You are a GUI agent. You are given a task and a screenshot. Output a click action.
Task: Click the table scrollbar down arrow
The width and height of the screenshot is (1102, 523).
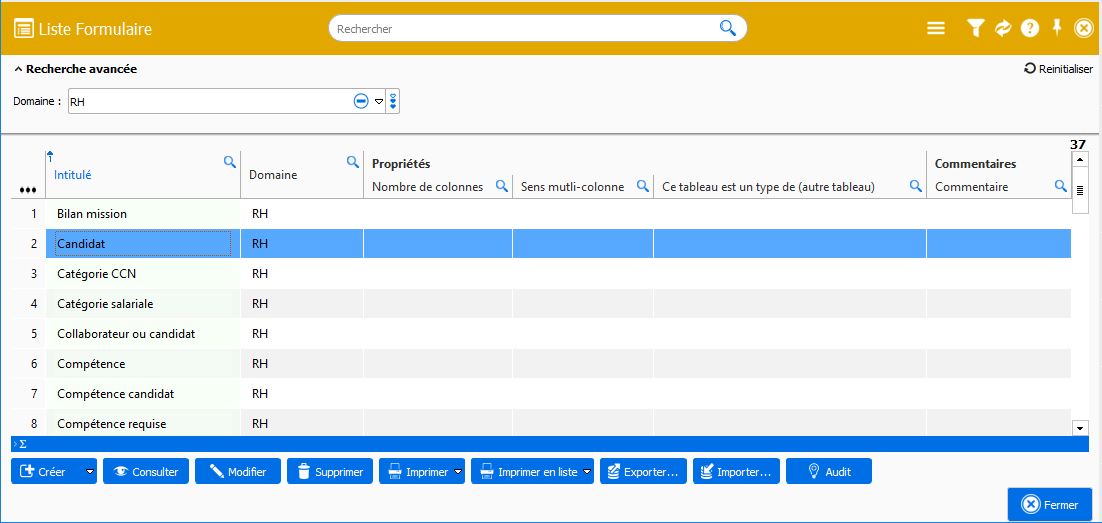[1080, 428]
